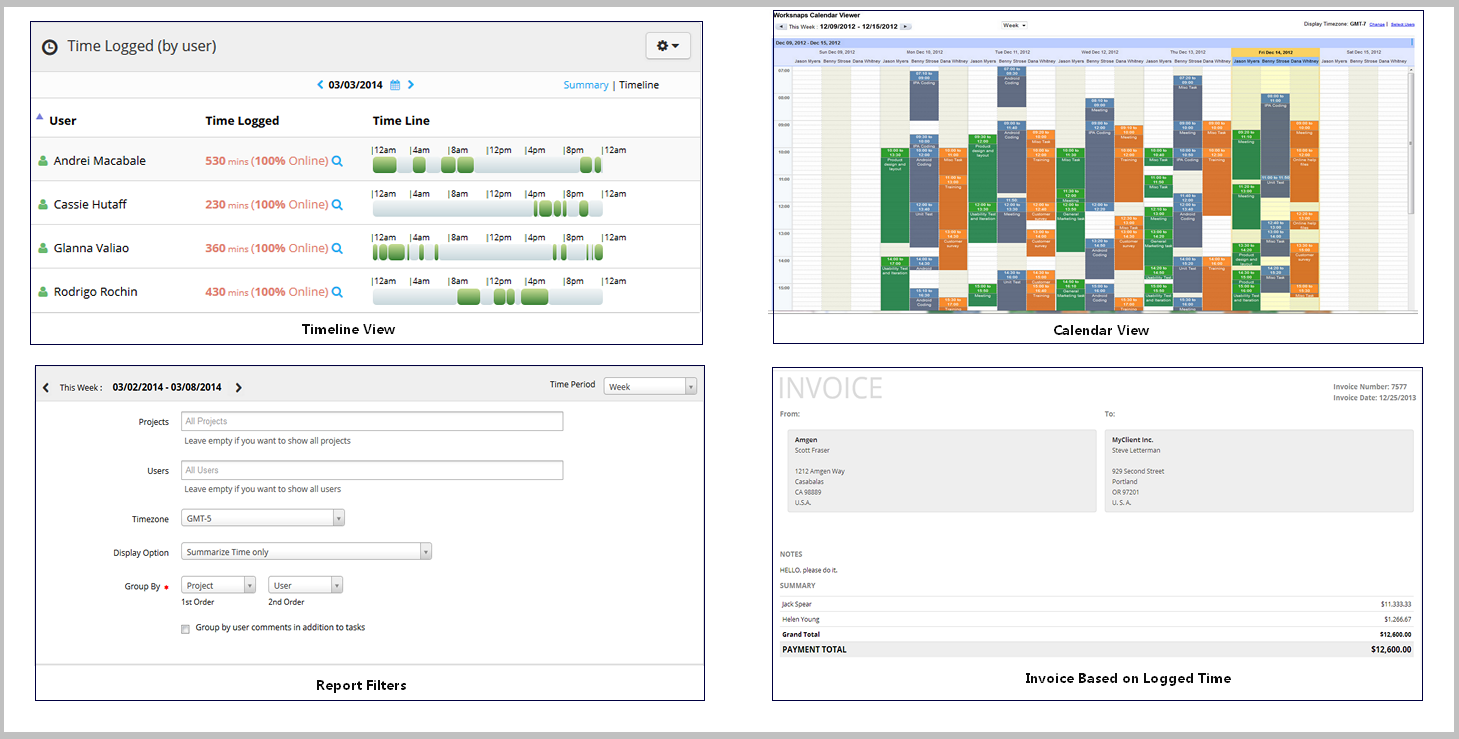Enable group by user comments checkbox
This screenshot has width=1459, height=739.
coord(185,629)
